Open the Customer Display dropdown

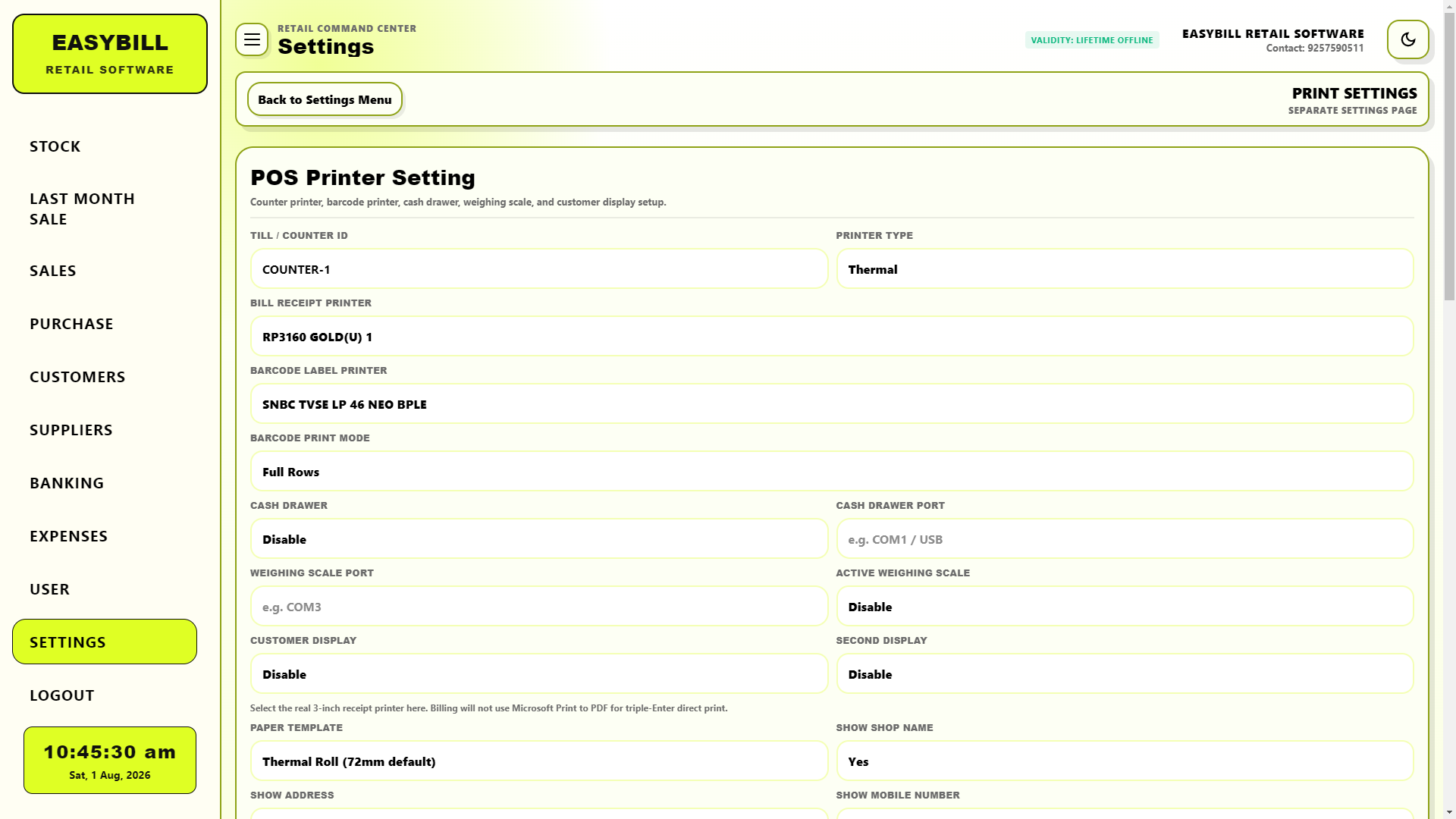click(539, 674)
